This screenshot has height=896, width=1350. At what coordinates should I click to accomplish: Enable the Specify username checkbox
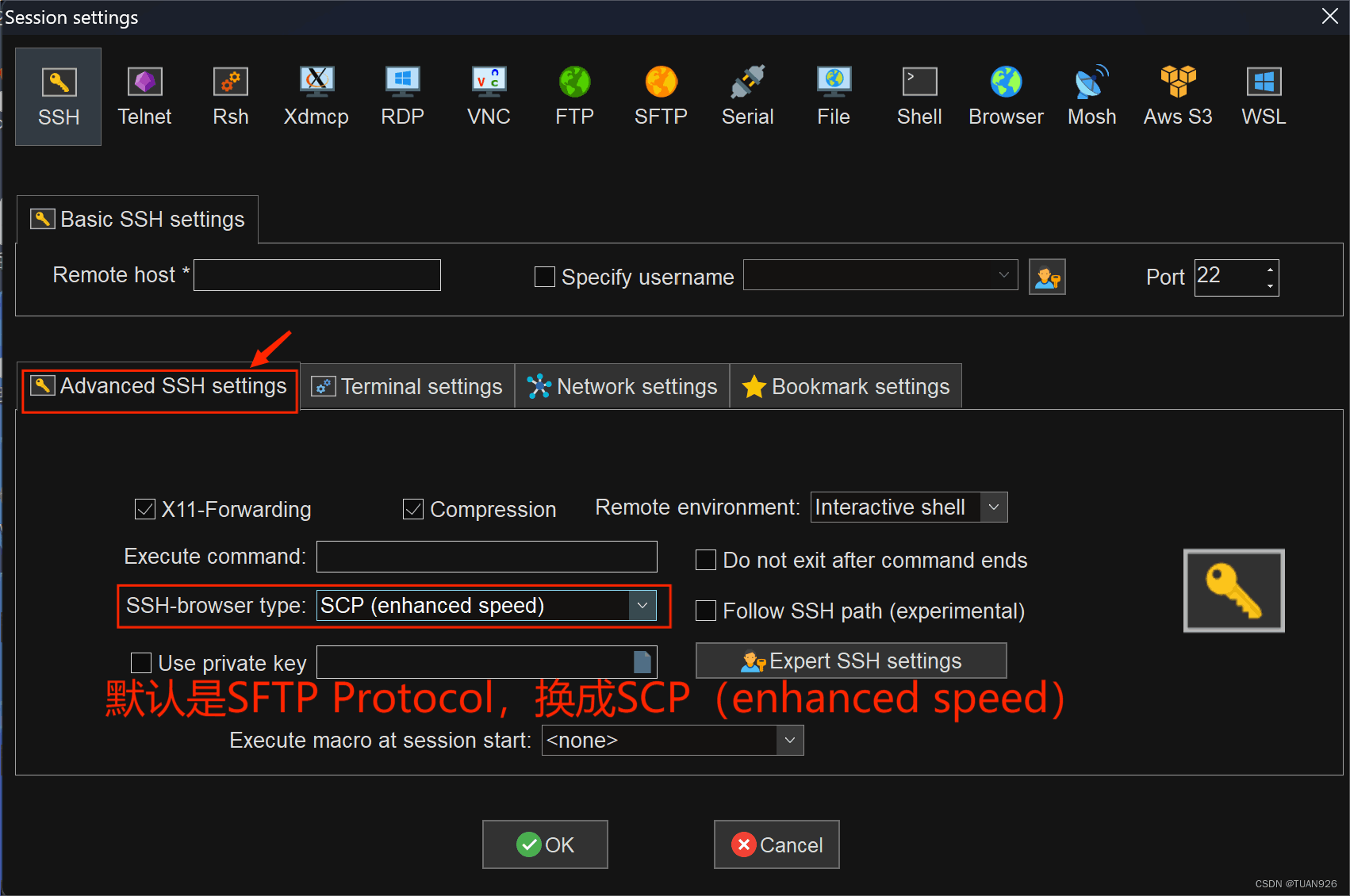pos(545,277)
